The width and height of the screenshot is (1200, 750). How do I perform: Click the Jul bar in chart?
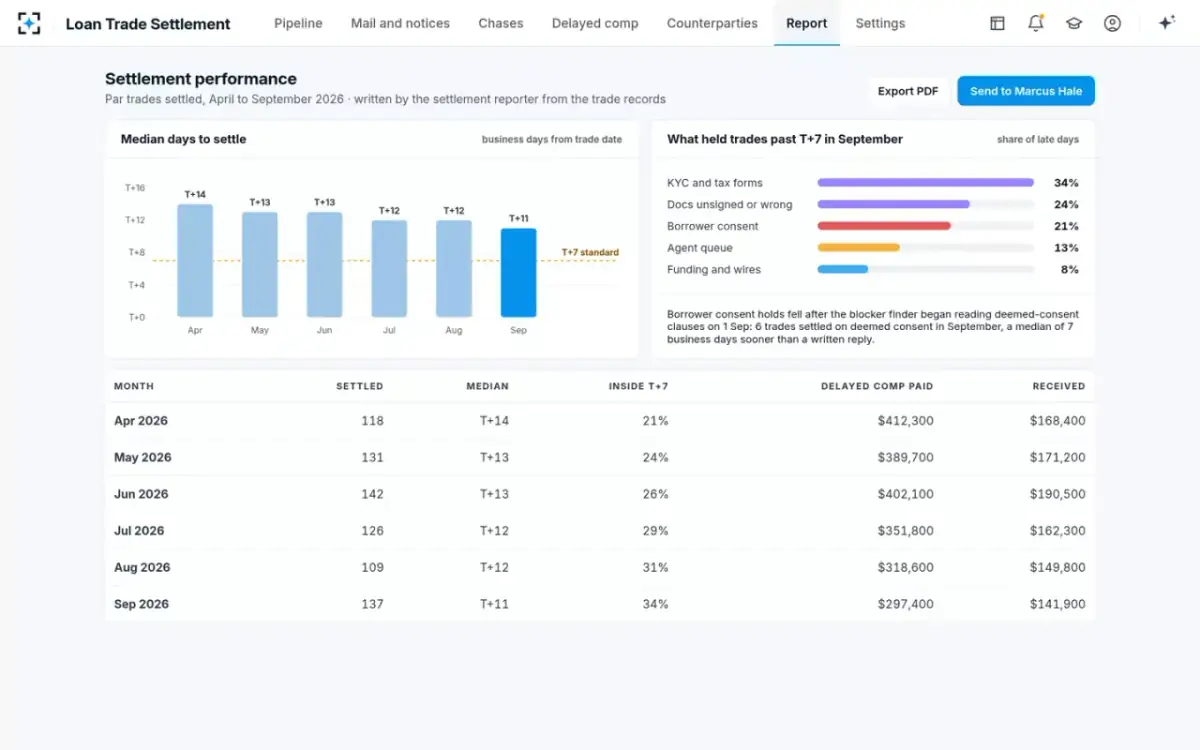tap(389, 269)
